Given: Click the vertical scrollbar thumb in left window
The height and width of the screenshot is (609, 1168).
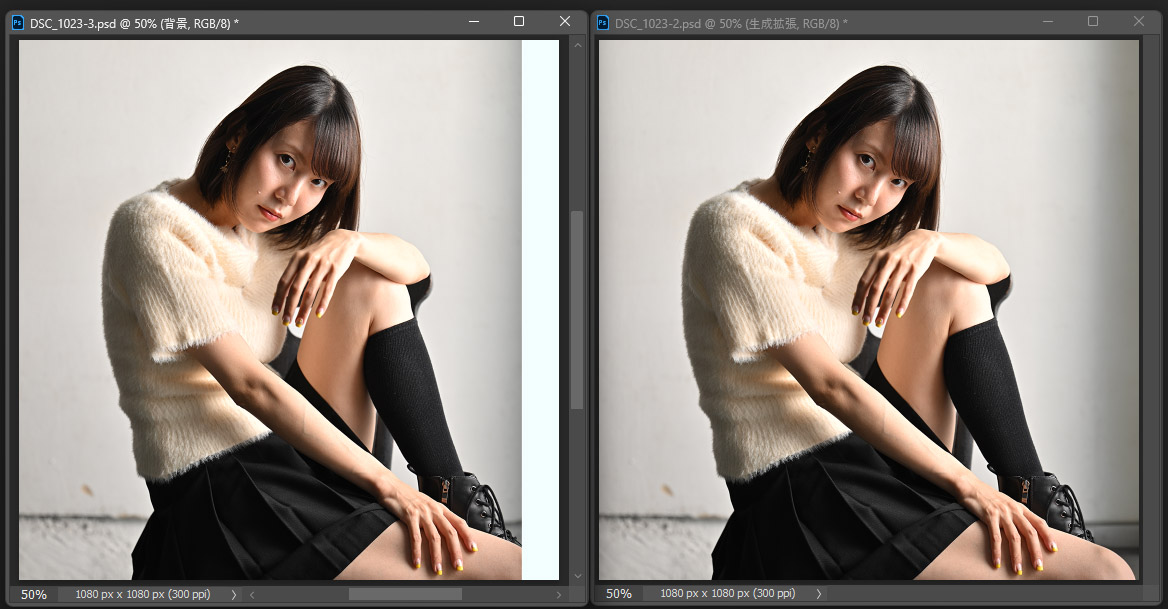Looking at the screenshot, I should coord(576,310).
